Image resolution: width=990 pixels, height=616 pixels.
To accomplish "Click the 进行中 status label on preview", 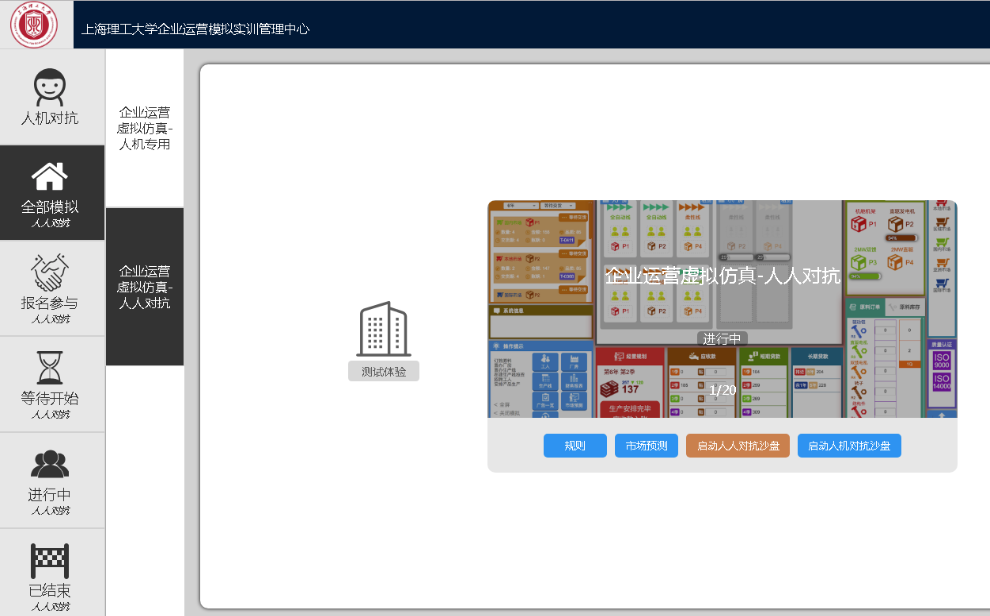I will [x=722, y=339].
